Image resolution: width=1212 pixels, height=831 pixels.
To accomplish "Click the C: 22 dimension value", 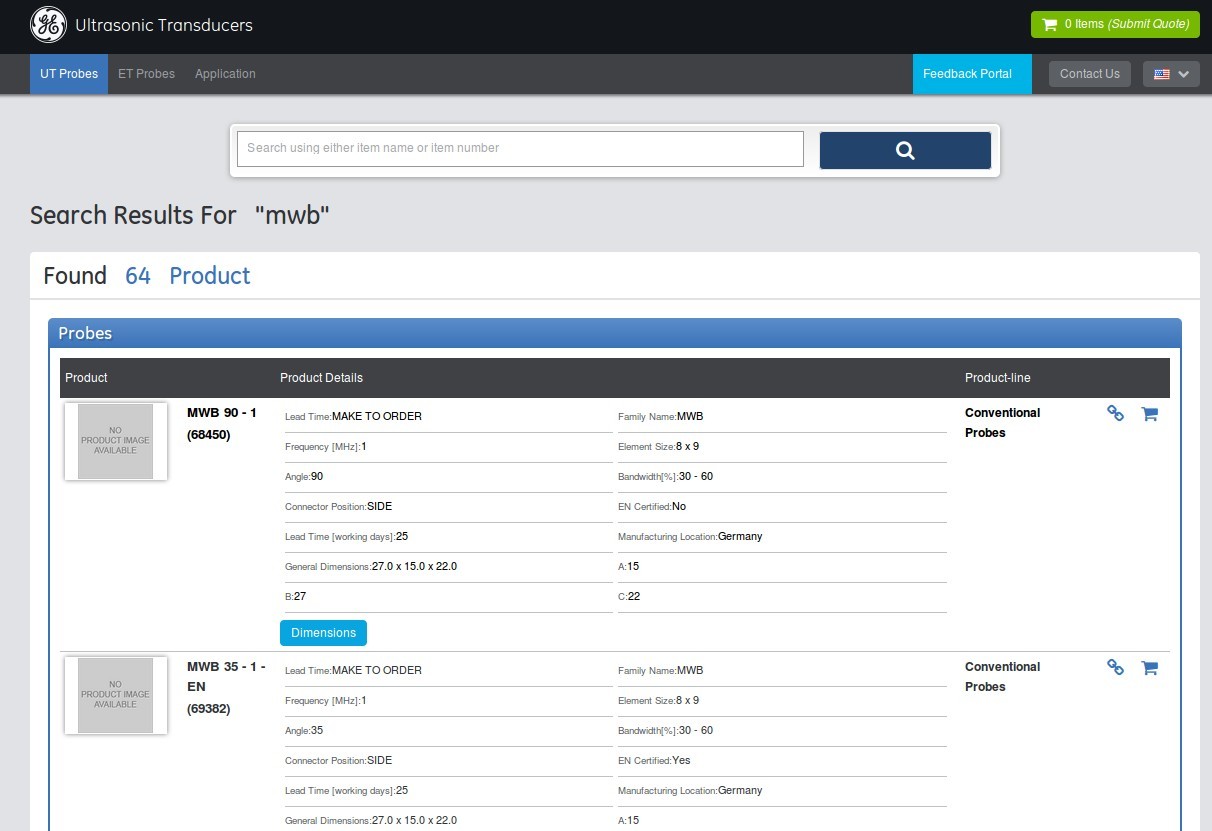I will click(634, 597).
